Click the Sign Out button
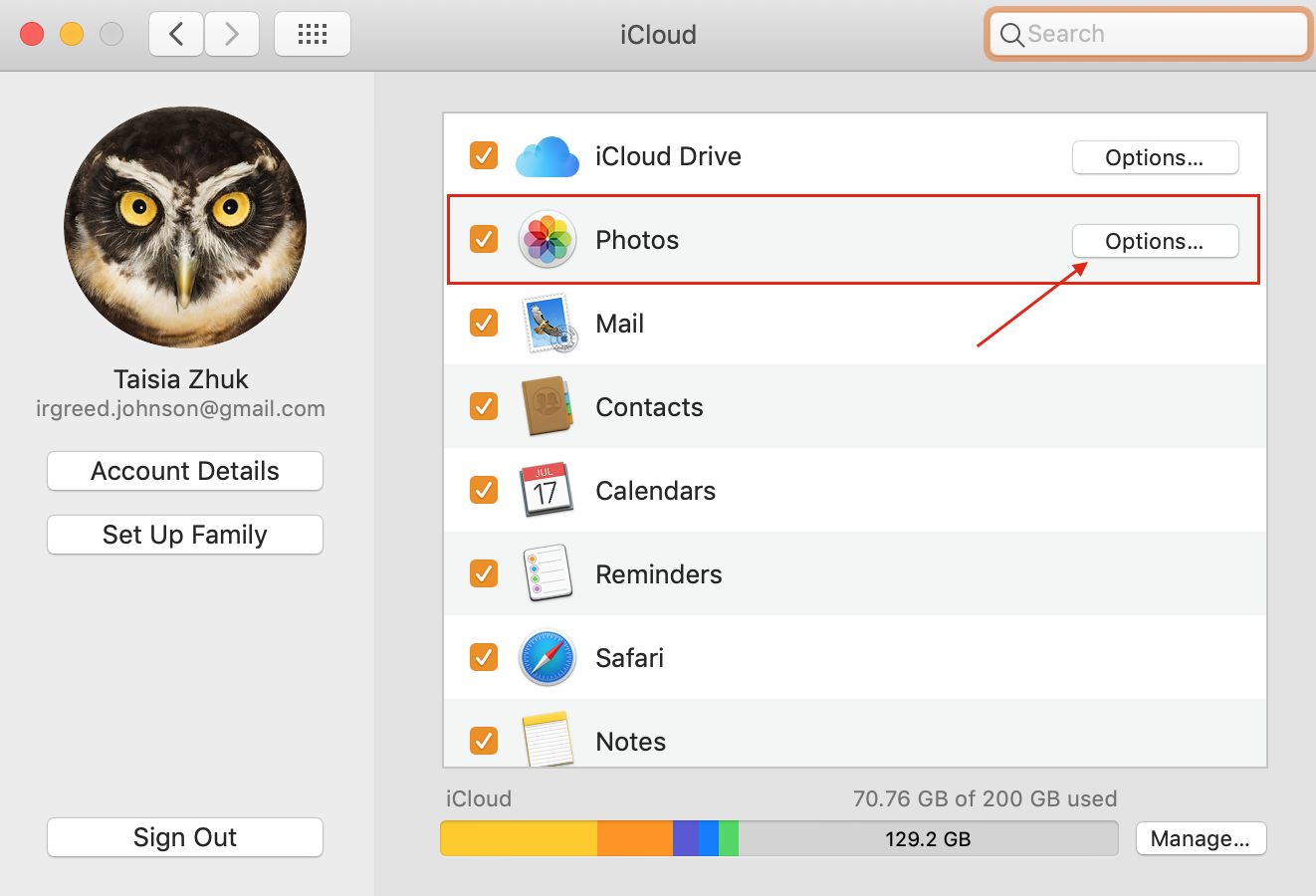The width and height of the screenshot is (1316, 896). 185,837
